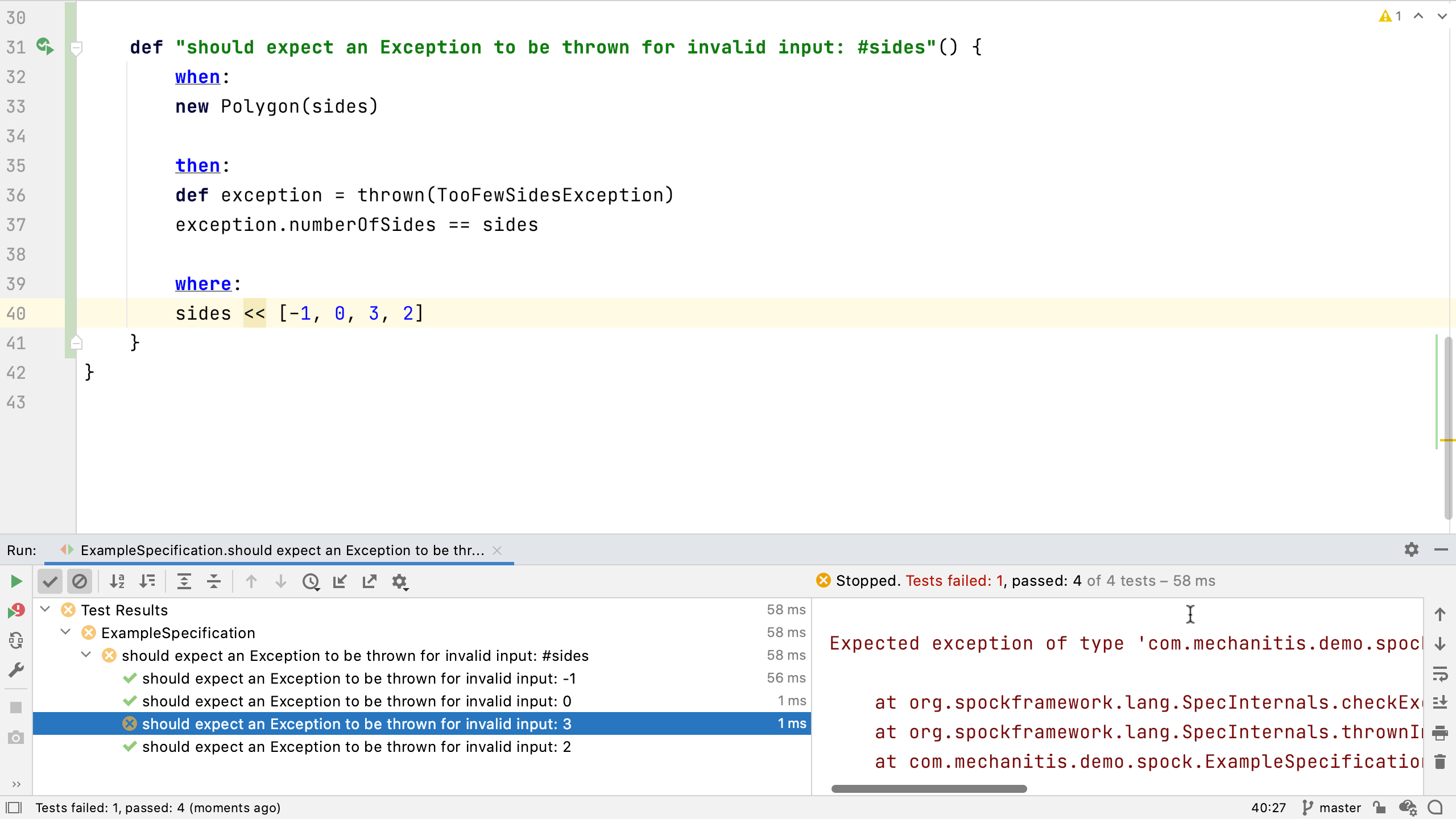Toggle Show Ignored tests button
1456x819 pixels.
80,581
